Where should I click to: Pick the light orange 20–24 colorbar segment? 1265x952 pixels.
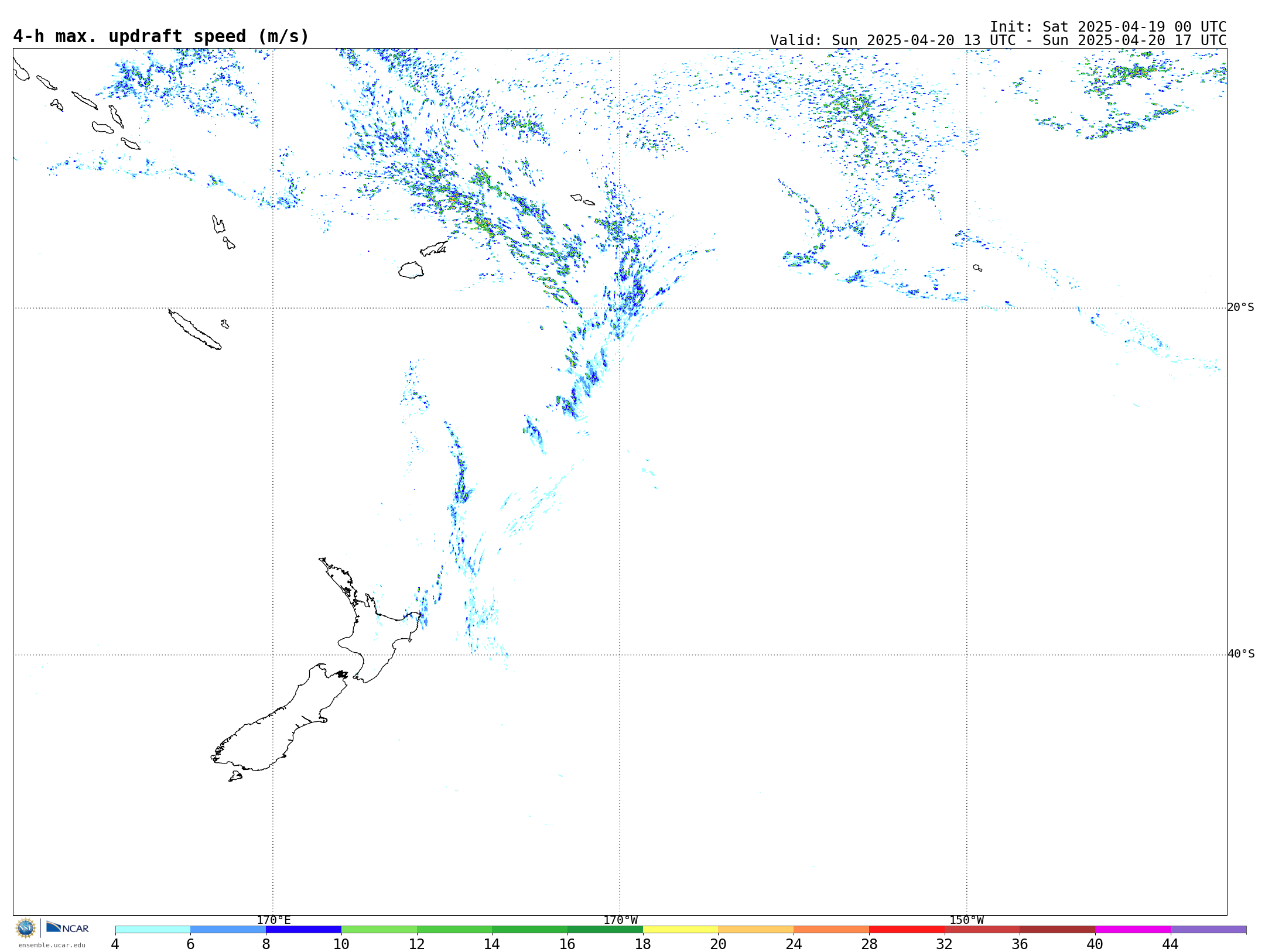[756, 930]
